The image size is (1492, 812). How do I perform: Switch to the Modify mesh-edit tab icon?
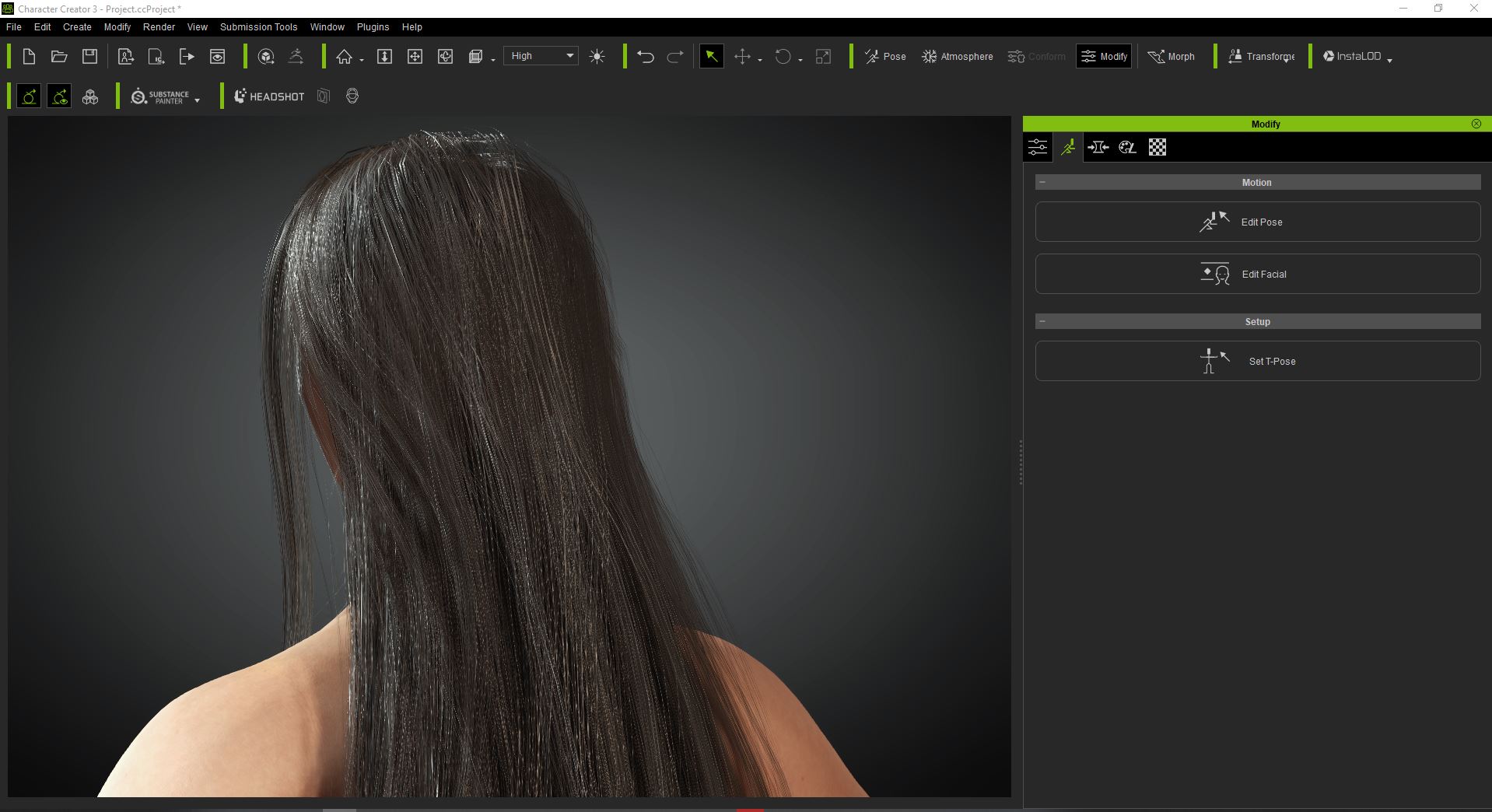click(1098, 147)
